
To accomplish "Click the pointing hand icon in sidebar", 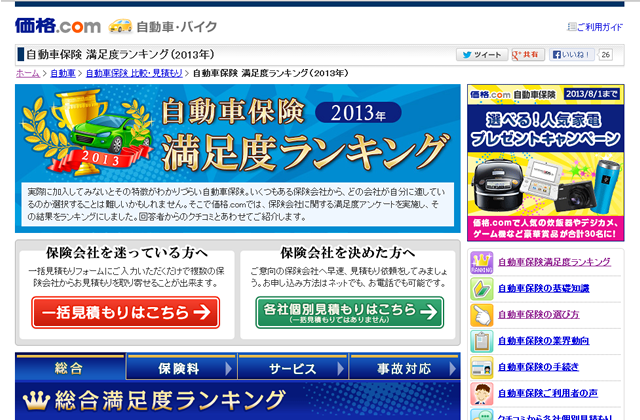I will click(481, 315).
